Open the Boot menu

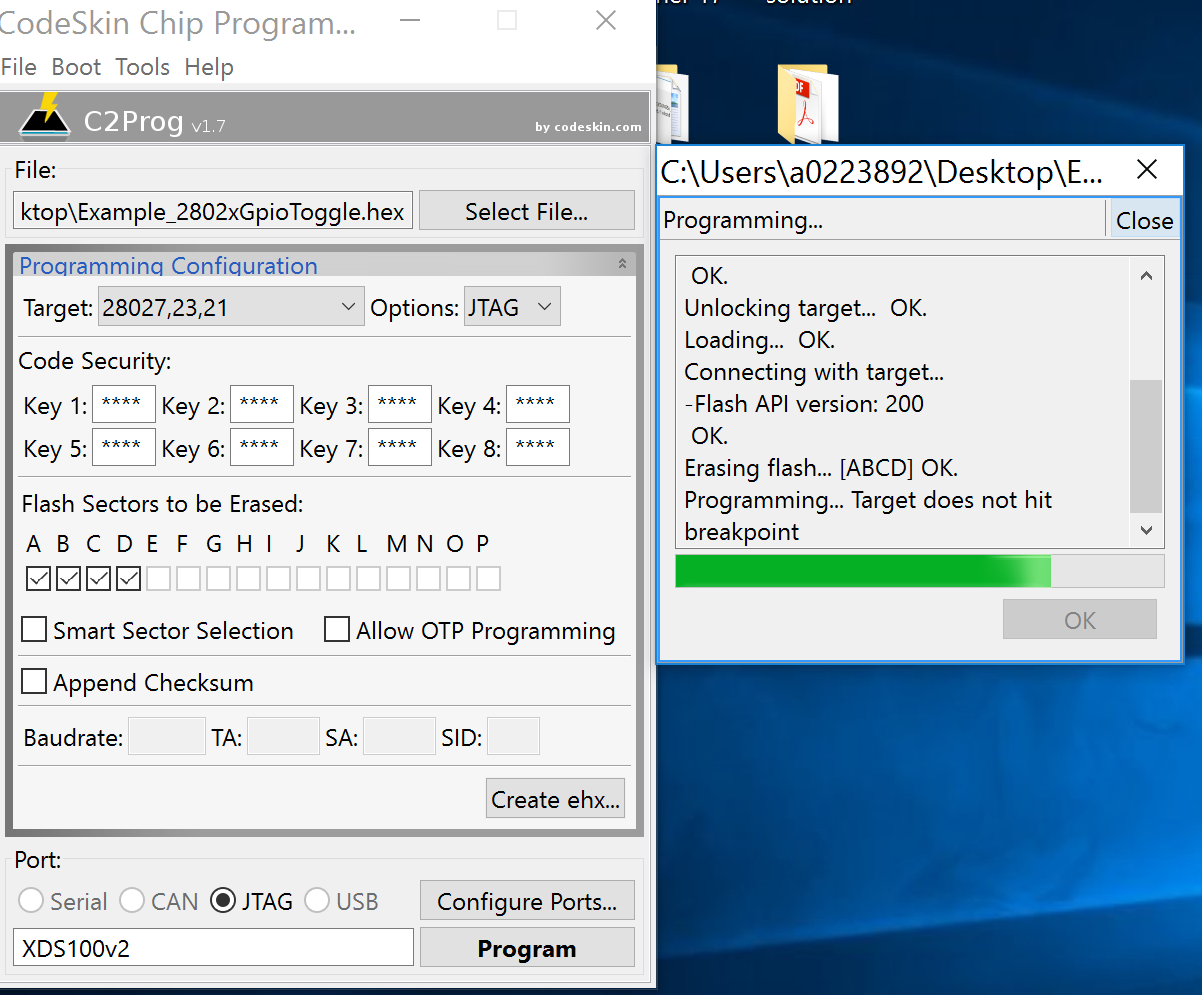click(76, 67)
